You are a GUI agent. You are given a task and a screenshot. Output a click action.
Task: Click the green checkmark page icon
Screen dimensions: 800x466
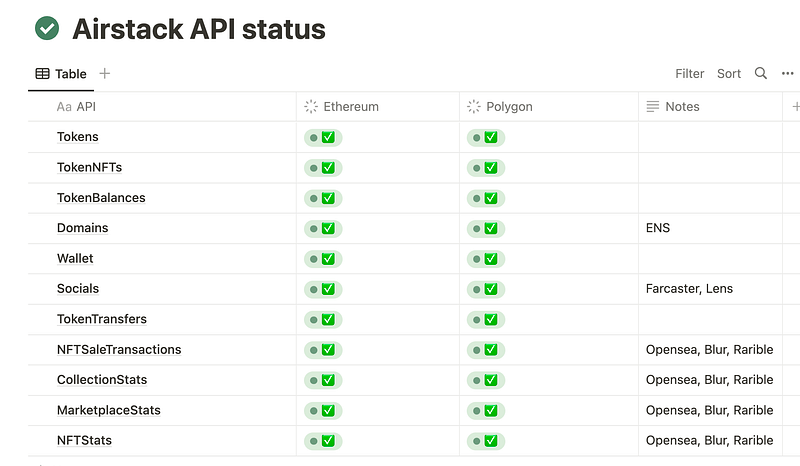(x=47, y=28)
